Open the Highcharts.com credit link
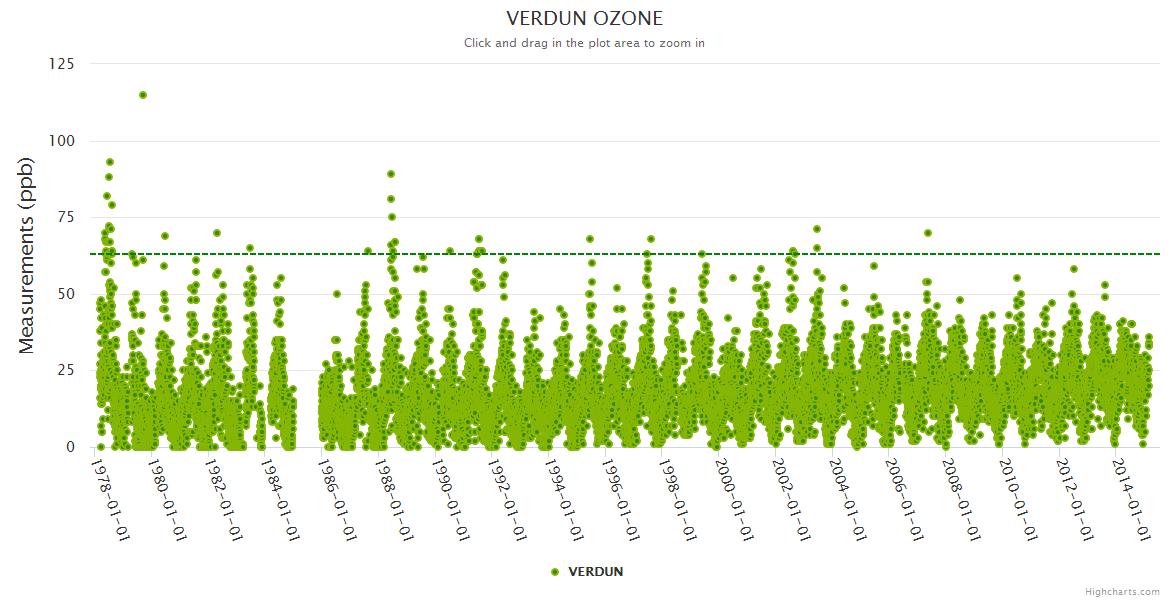This screenshot has width=1170, height=600. [x=1122, y=591]
